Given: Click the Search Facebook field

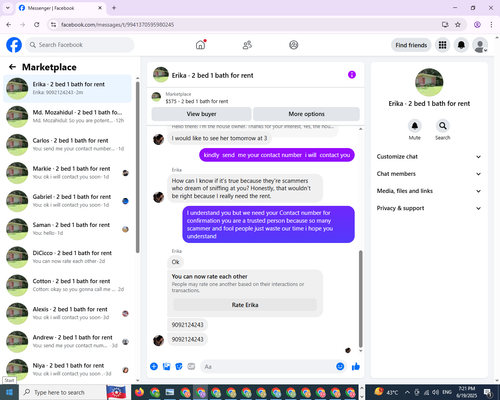Looking at the screenshot, I should 80,45.
